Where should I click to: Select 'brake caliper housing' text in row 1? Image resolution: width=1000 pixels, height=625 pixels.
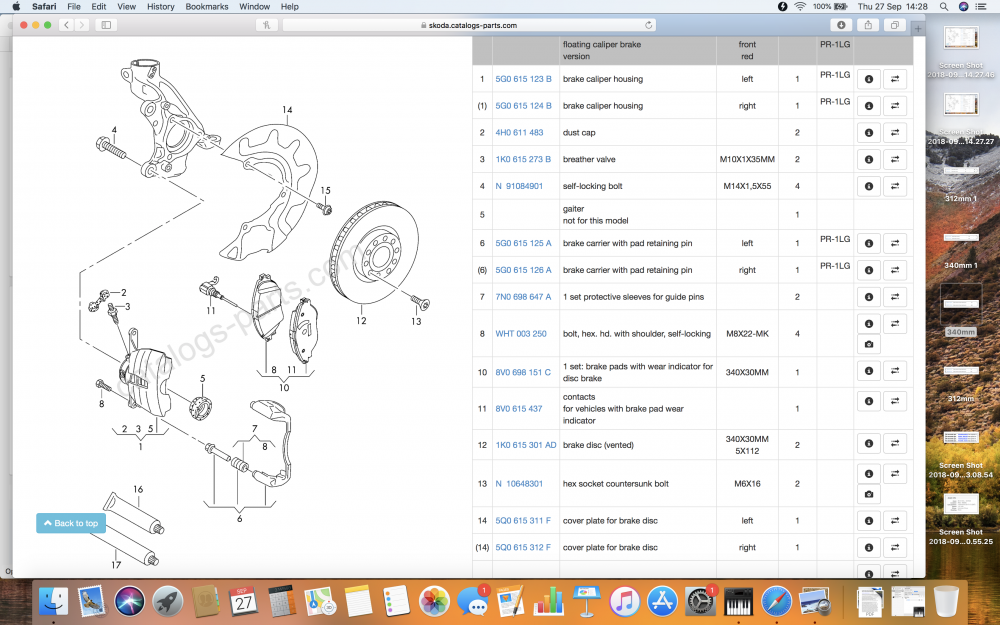603,79
